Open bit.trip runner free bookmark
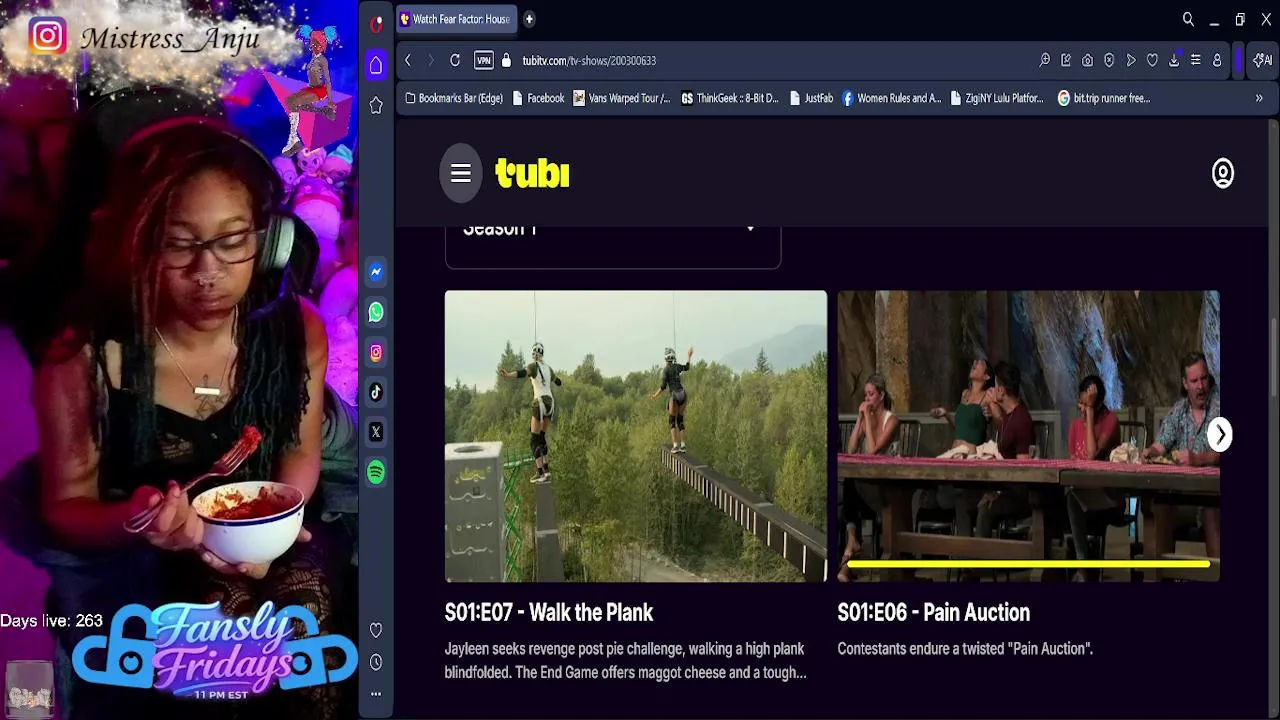Image resolution: width=1280 pixels, height=720 pixels. click(1104, 98)
